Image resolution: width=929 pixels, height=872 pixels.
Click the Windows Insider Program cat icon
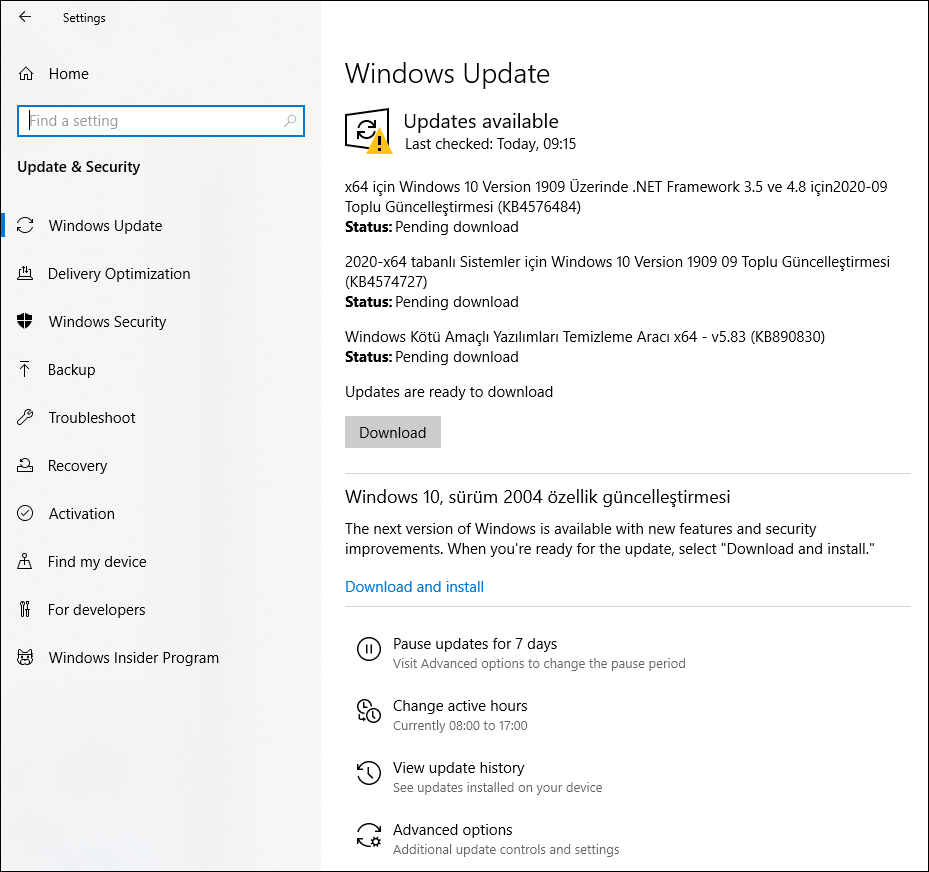[x=26, y=658]
